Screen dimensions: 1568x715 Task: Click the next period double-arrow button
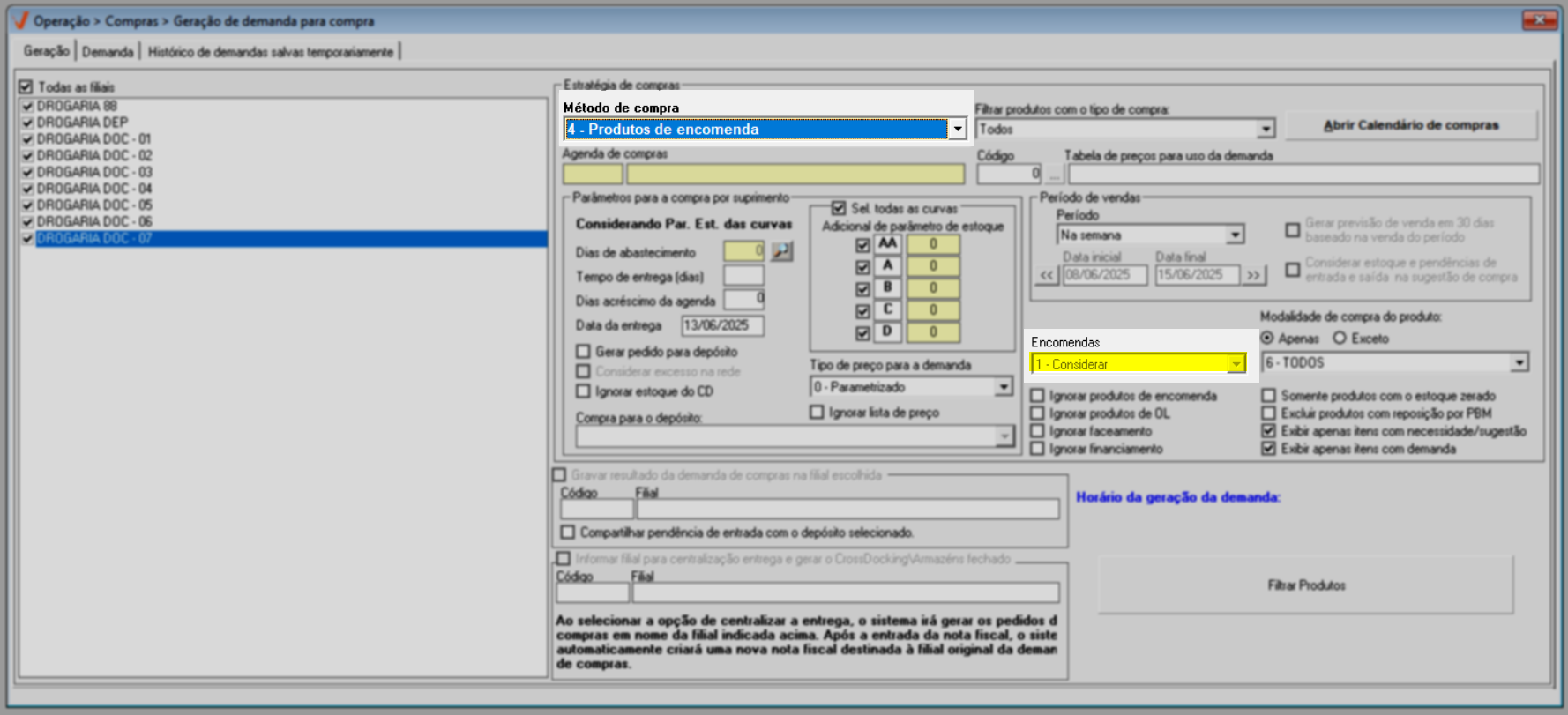1253,275
